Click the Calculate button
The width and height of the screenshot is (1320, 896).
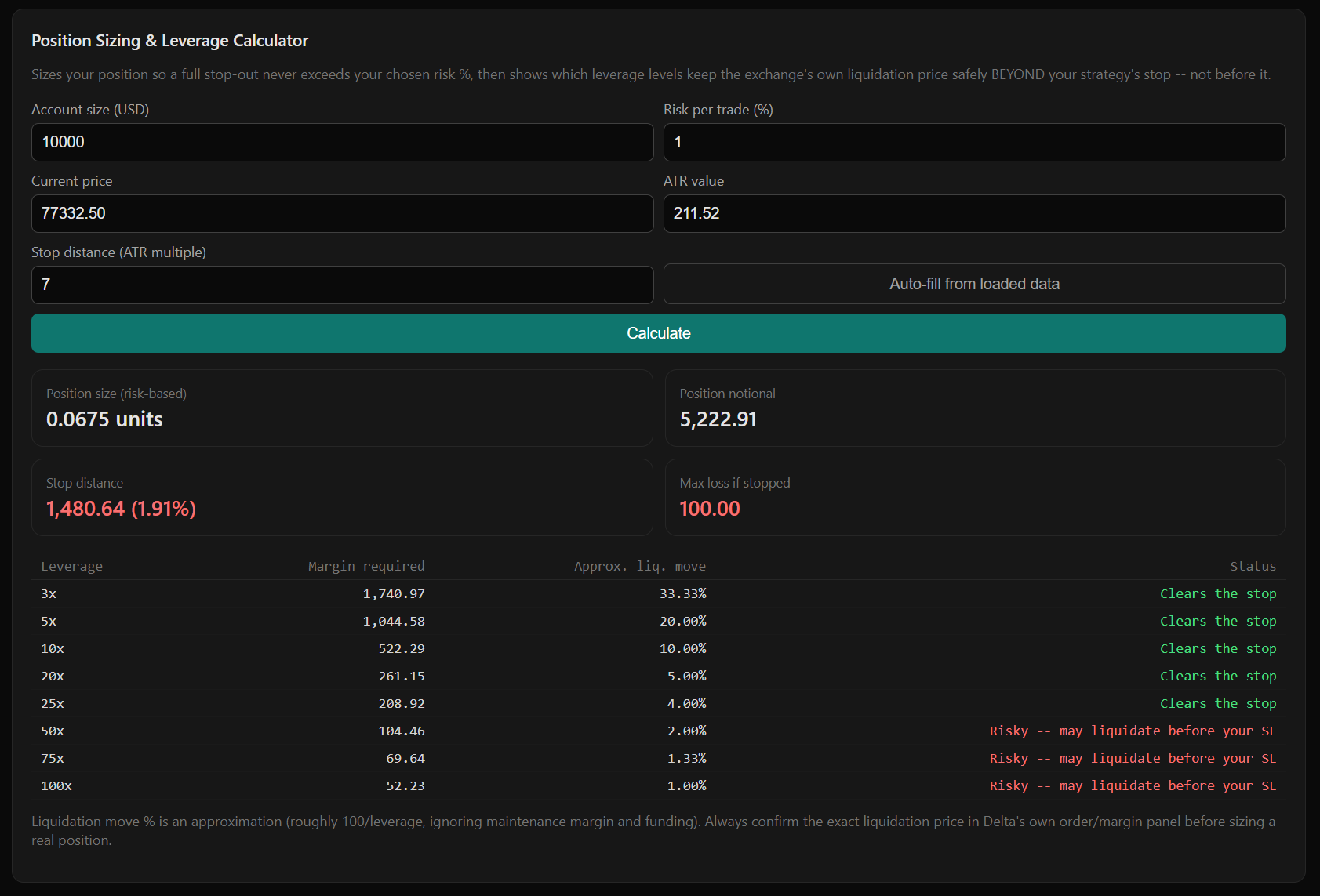coord(659,333)
